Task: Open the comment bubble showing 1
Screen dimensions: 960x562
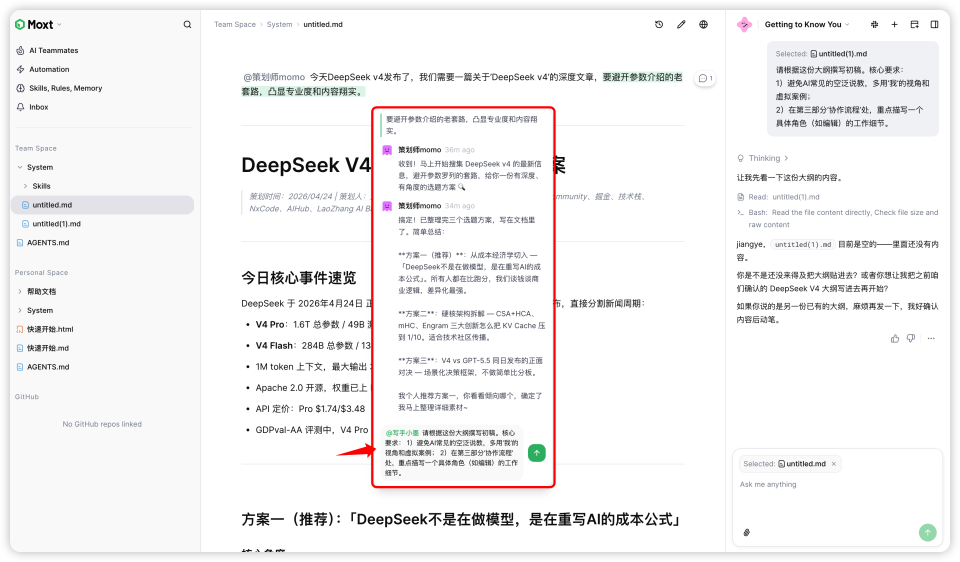Action: pyautogui.click(x=705, y=78)
